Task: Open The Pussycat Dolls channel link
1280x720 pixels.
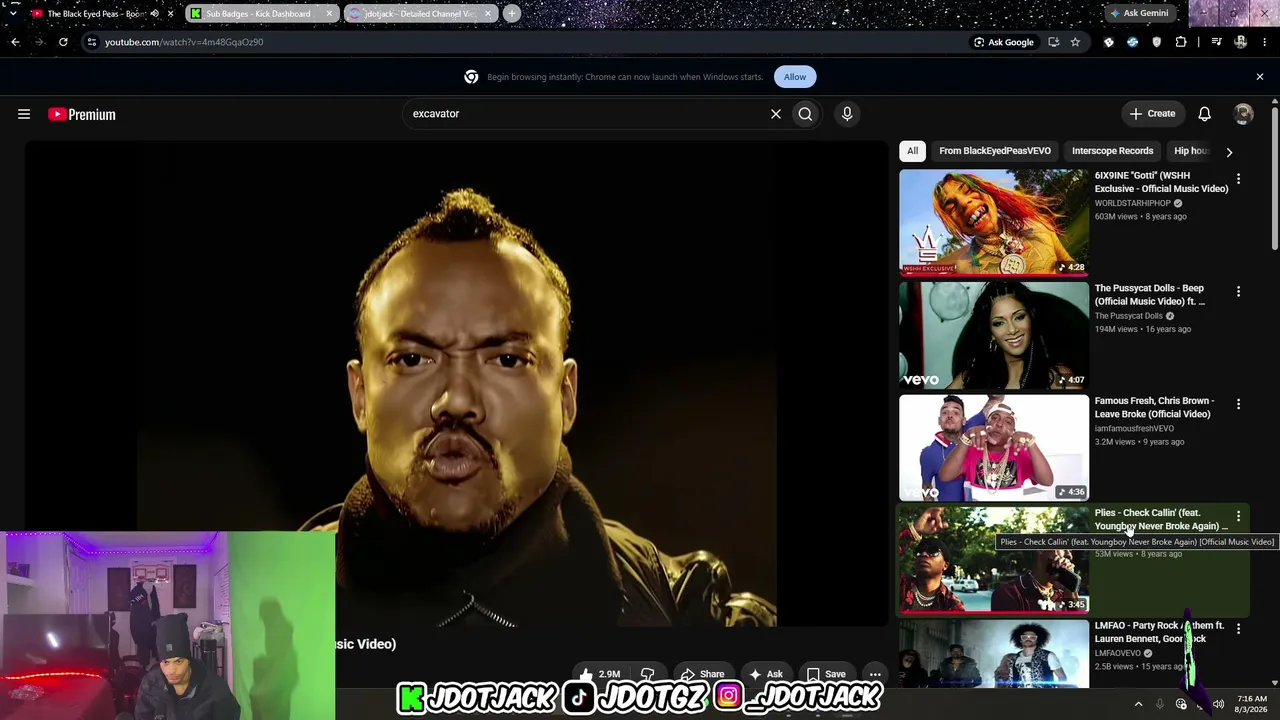Action: tap(1128, 316)
